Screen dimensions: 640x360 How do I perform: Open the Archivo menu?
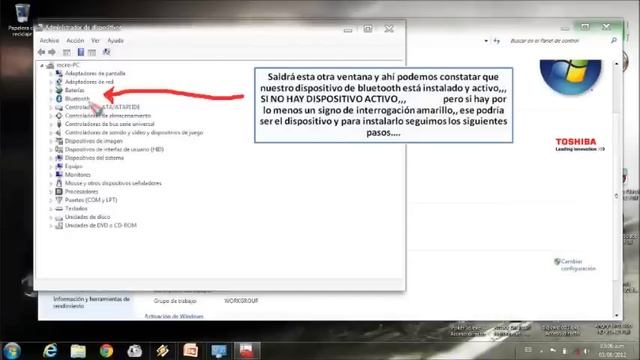(49, 40)
